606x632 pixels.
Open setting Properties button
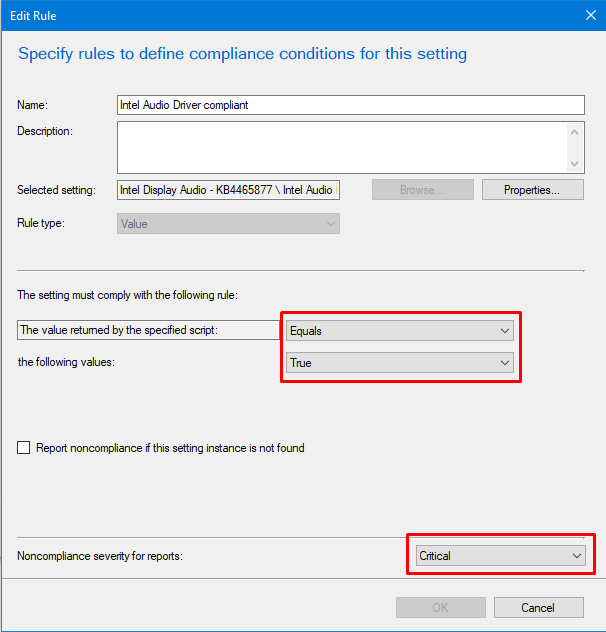532,190
